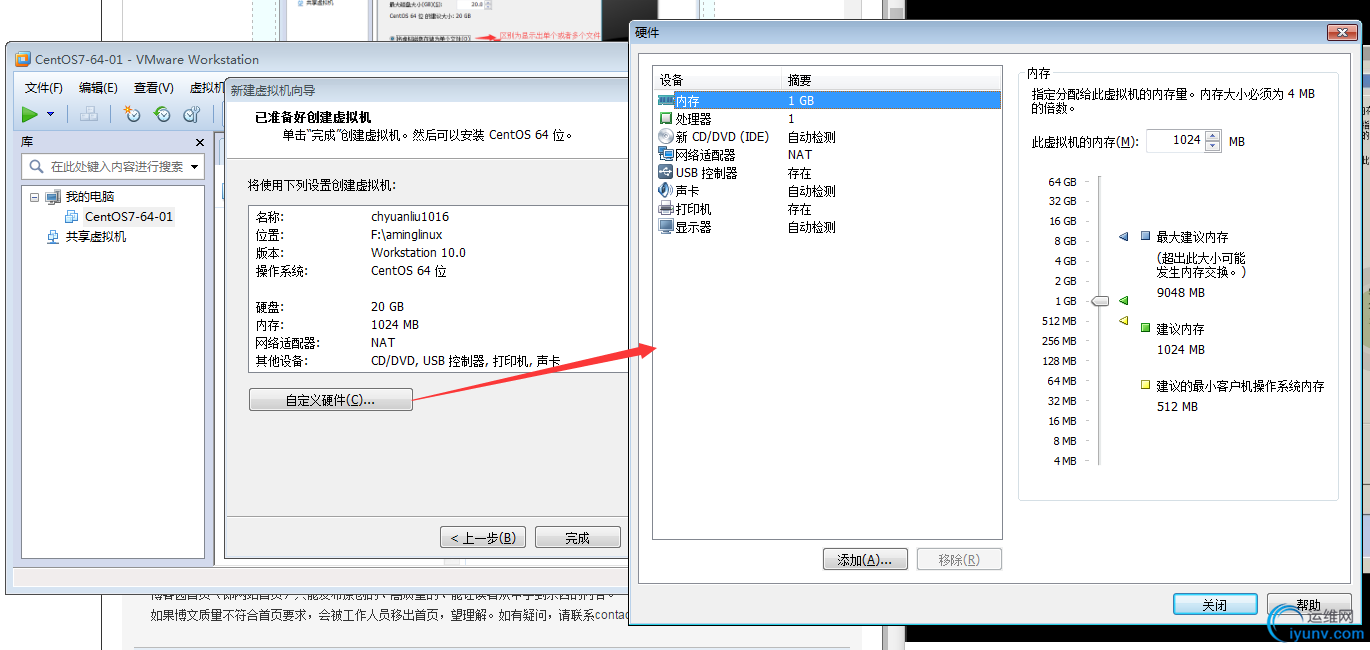
Task: Decrease memory with the spinner down arrow
Action: 1213,146
